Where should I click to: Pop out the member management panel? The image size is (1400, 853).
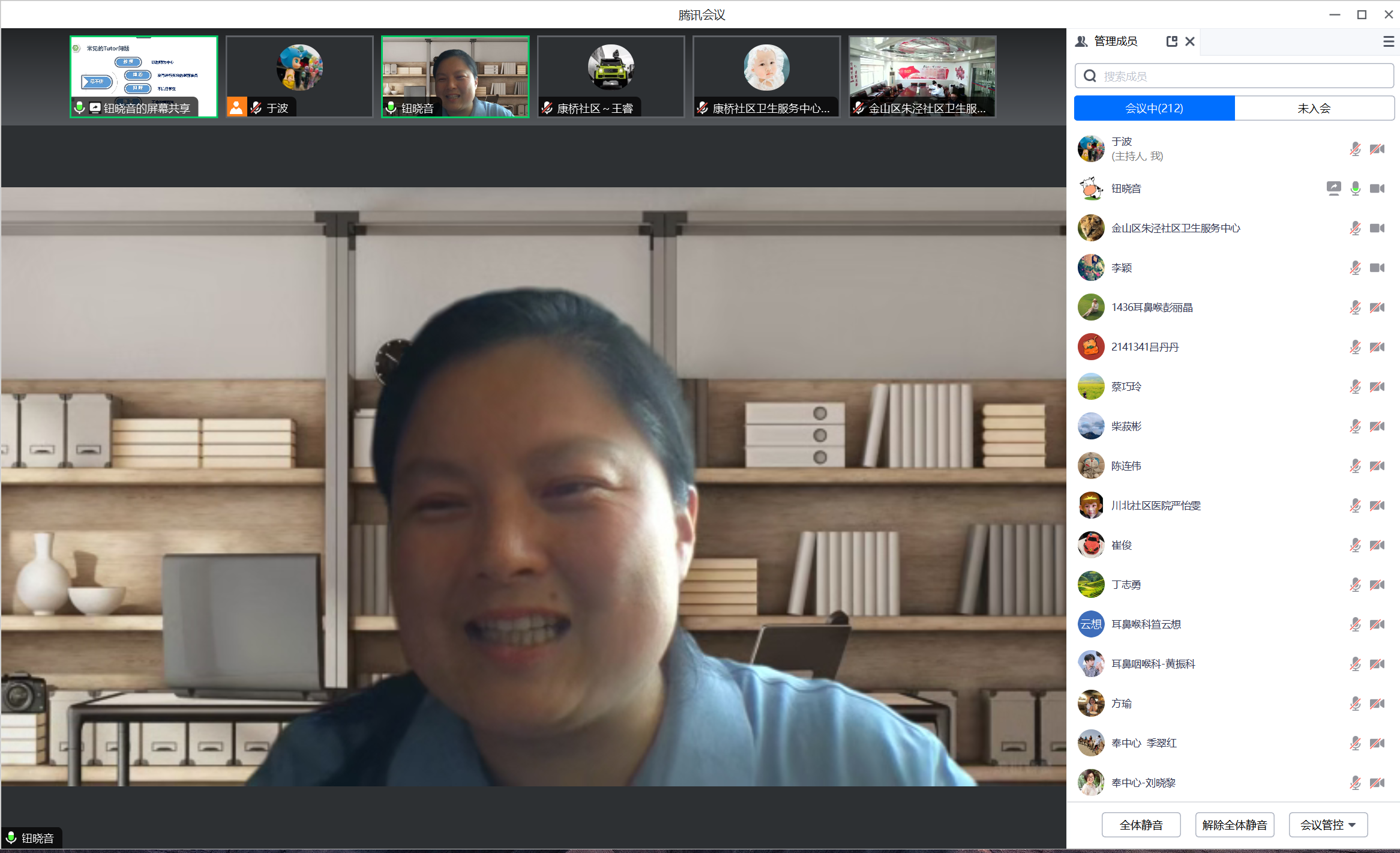(x=1171, y=41)
